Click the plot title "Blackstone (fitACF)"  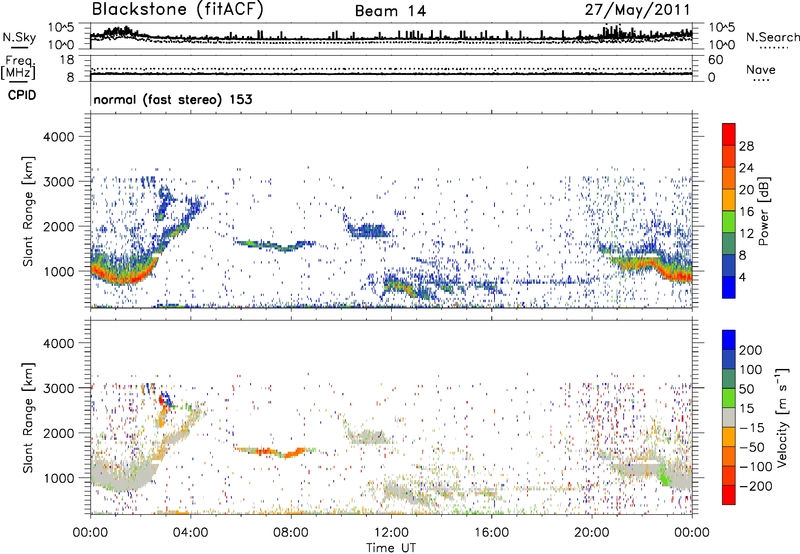177,9
